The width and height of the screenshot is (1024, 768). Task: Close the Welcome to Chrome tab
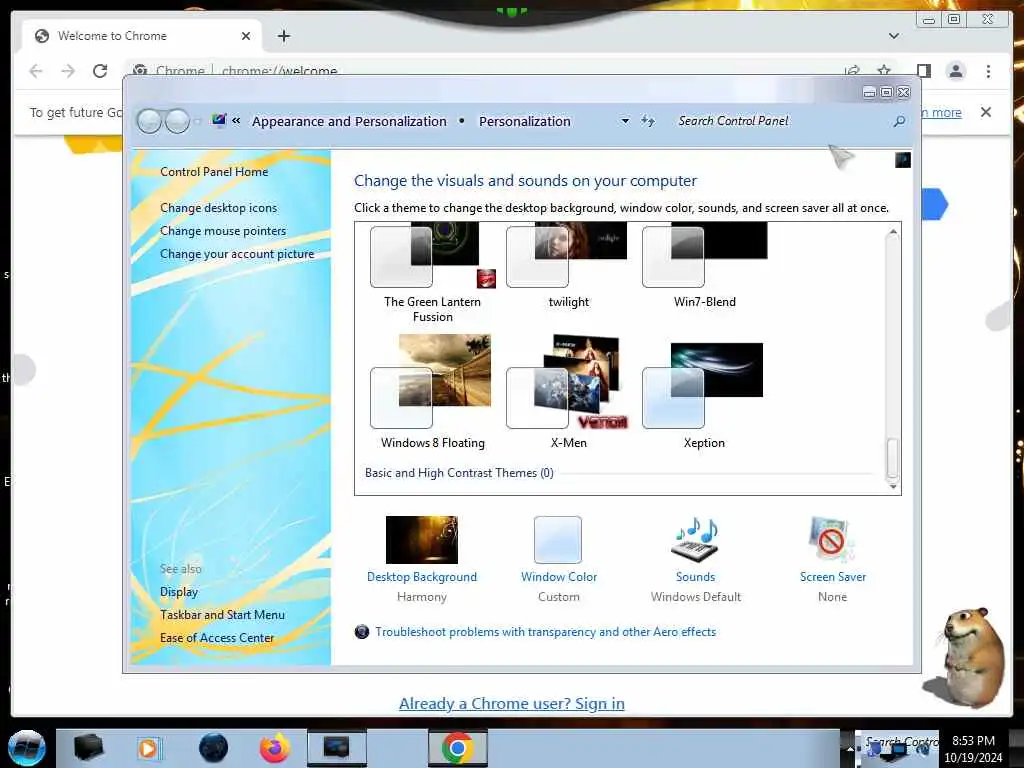[x=246, y=36]
